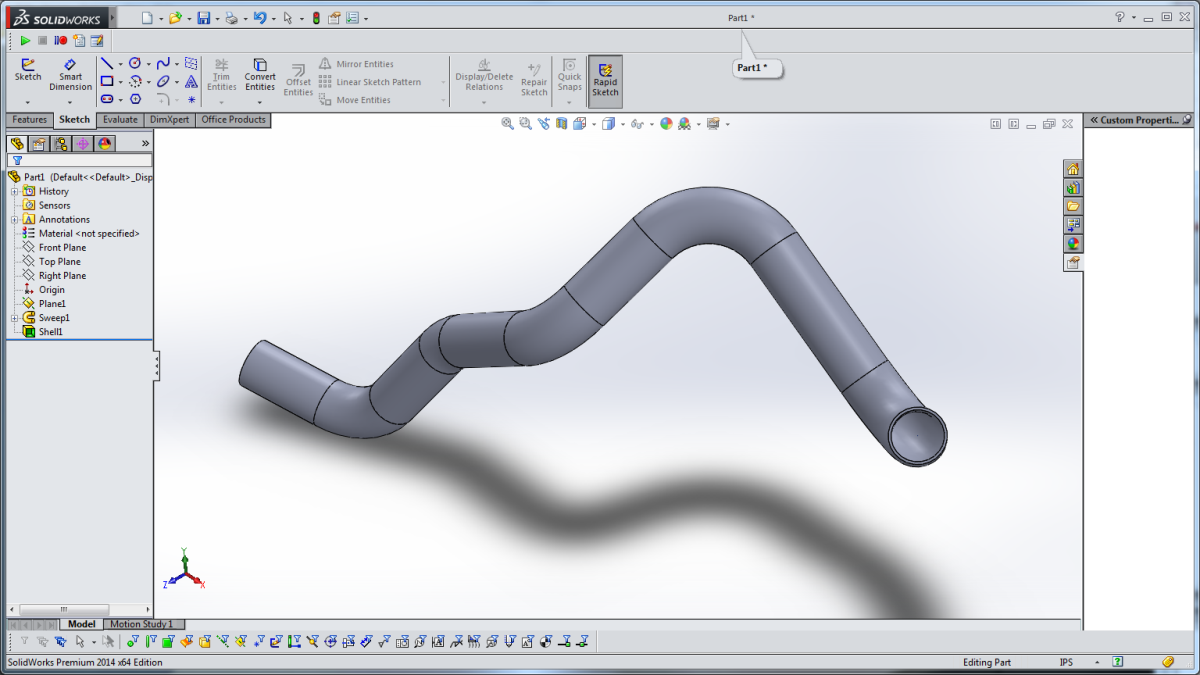Image resolution: width=1200 pixels, height=675 pixels.
Task: Switch to the Features tab
Action: point(30,120)
